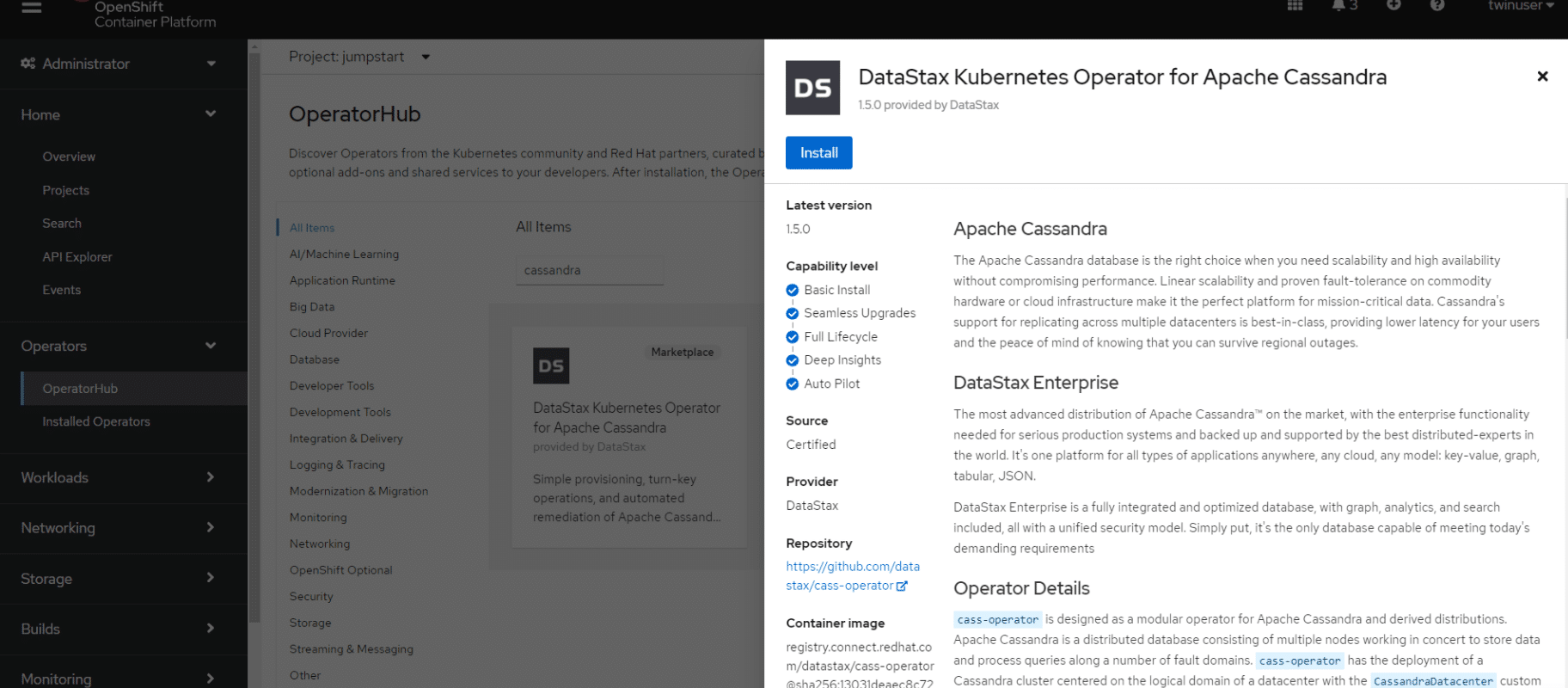The width and height of the screenshot is (1568, 688).
Task: Click the Auto Pilot capability checkmark
Action: point(793,384)
